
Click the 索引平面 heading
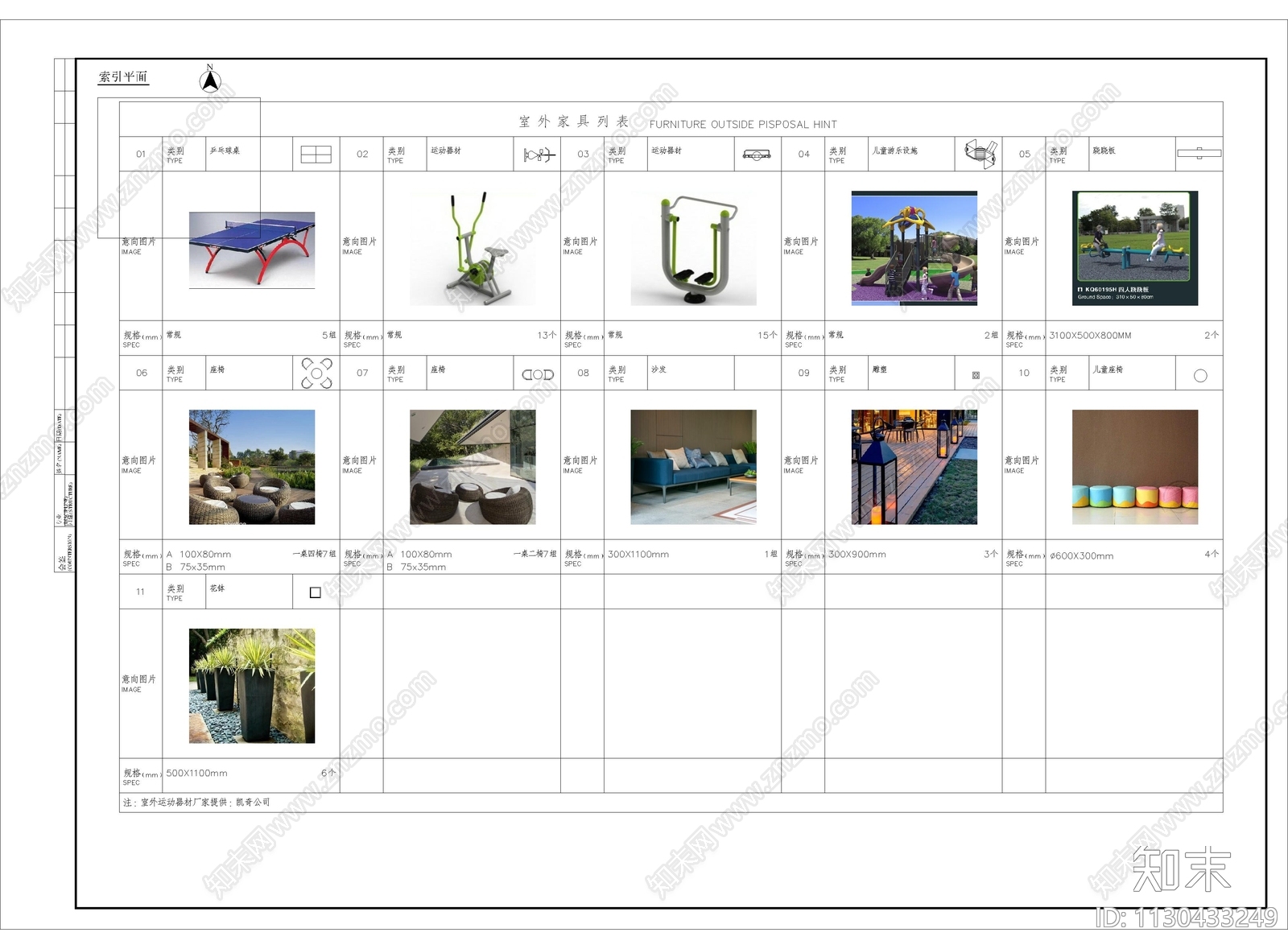tap(123, 76)
